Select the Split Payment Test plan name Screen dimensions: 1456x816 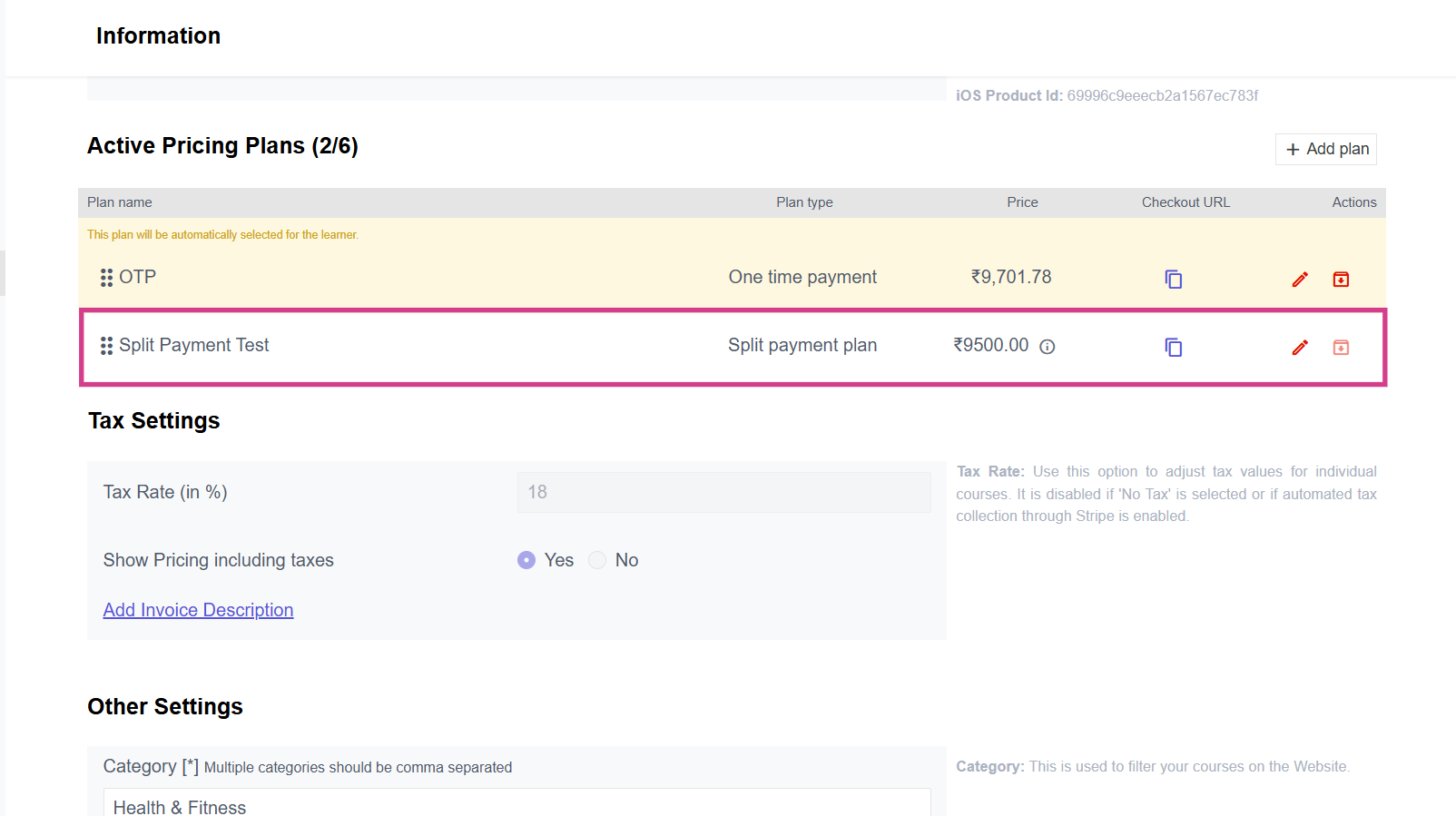point(193,345)
